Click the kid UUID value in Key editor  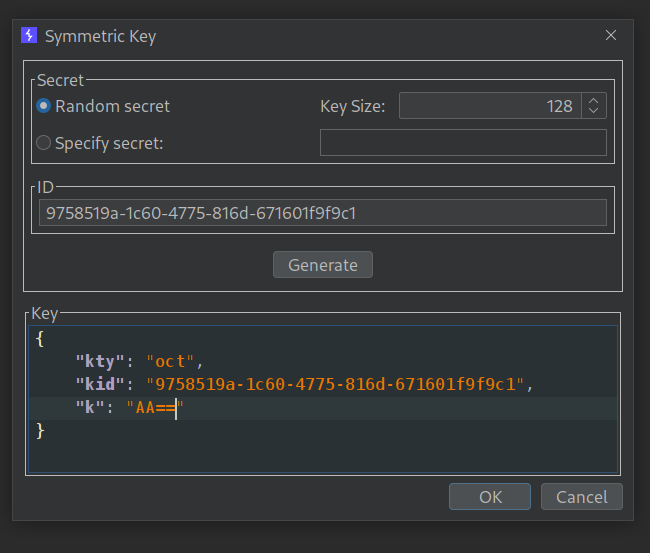(x=336, y=384)
